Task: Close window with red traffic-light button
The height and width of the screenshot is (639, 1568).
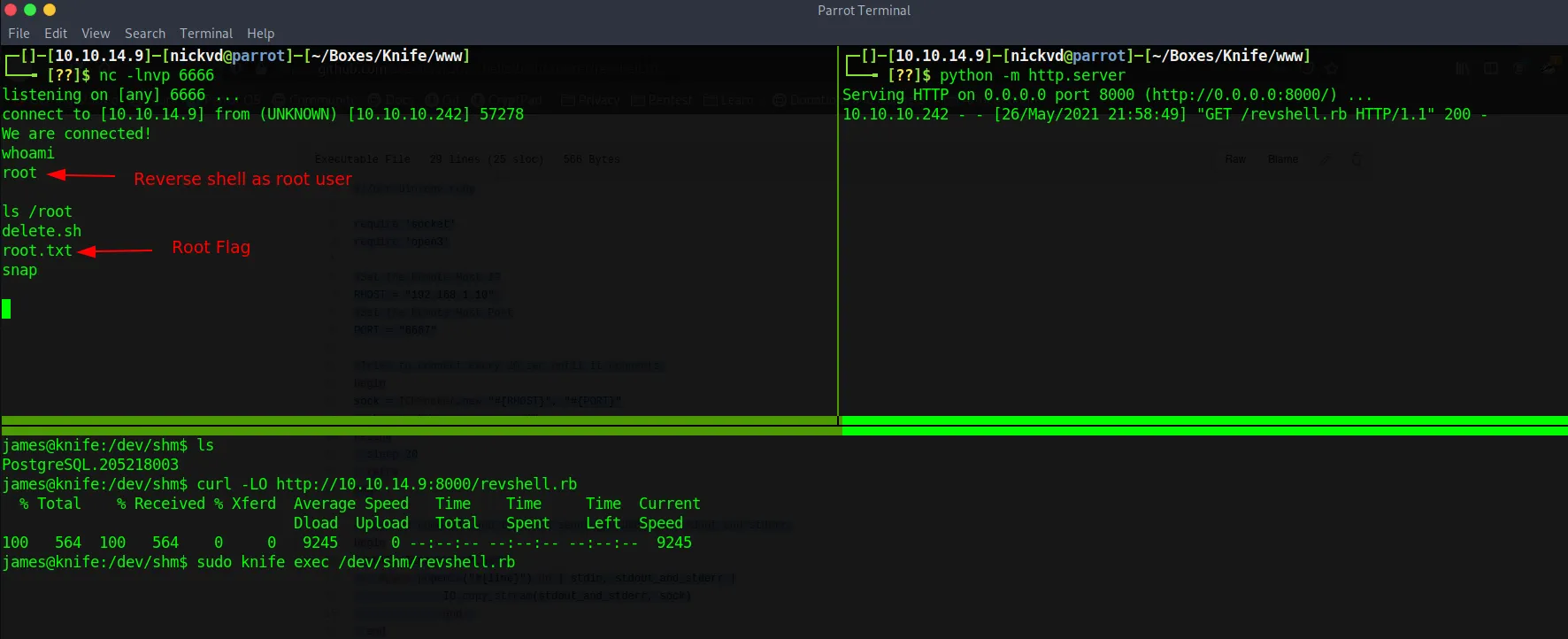Action: point(11,10)
